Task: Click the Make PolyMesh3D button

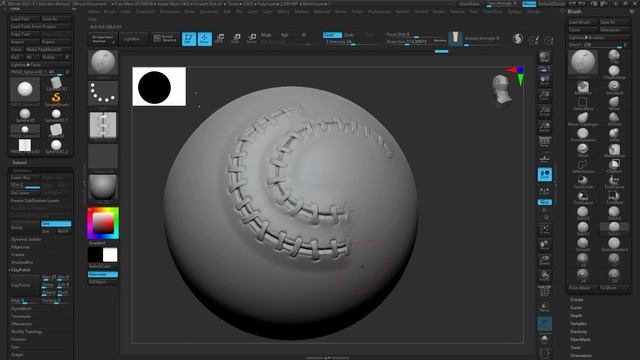Action: pos(48,49)
